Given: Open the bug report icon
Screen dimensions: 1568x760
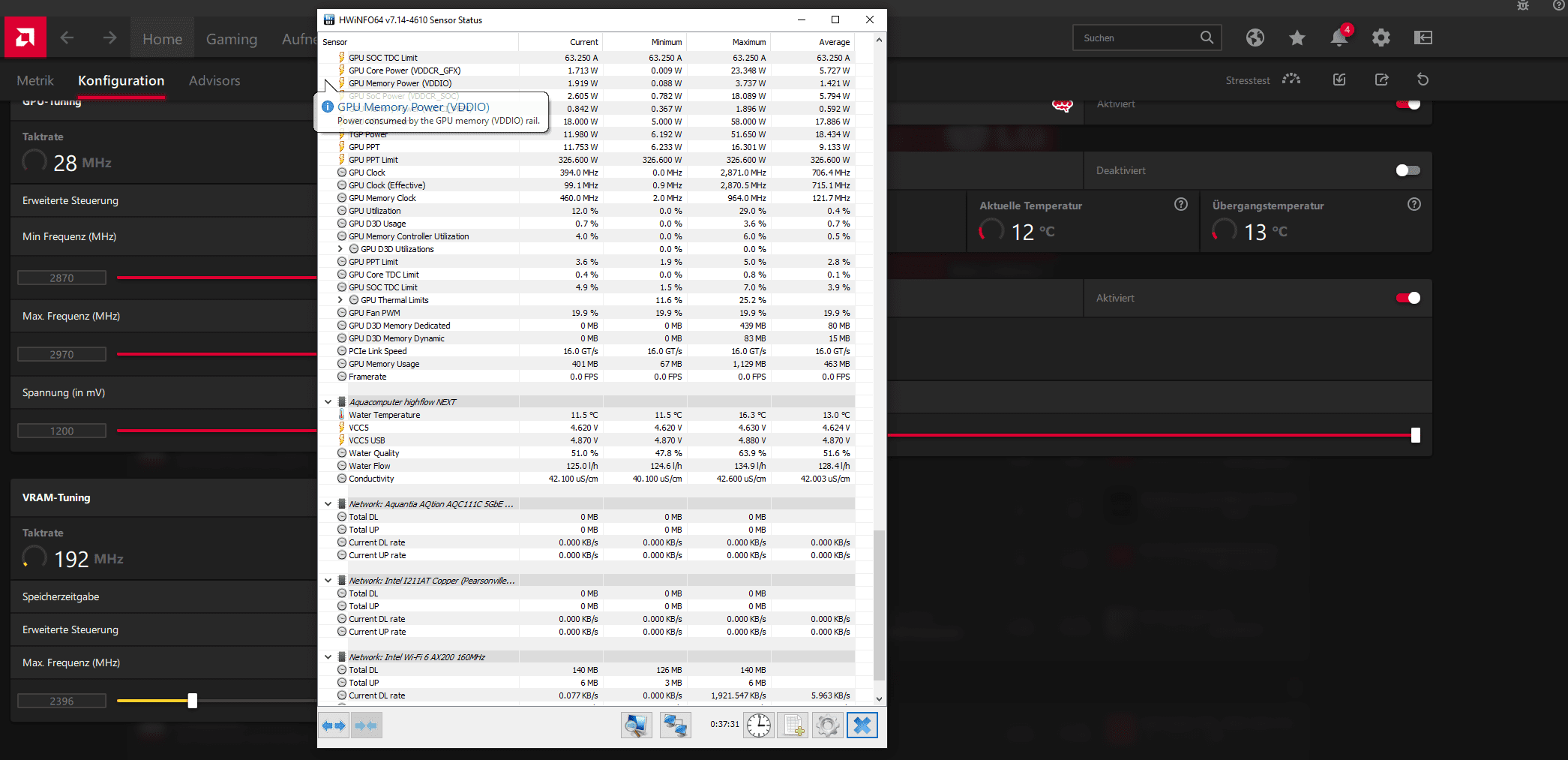Looking at the screenshot, I should (x=1522, y=5).
